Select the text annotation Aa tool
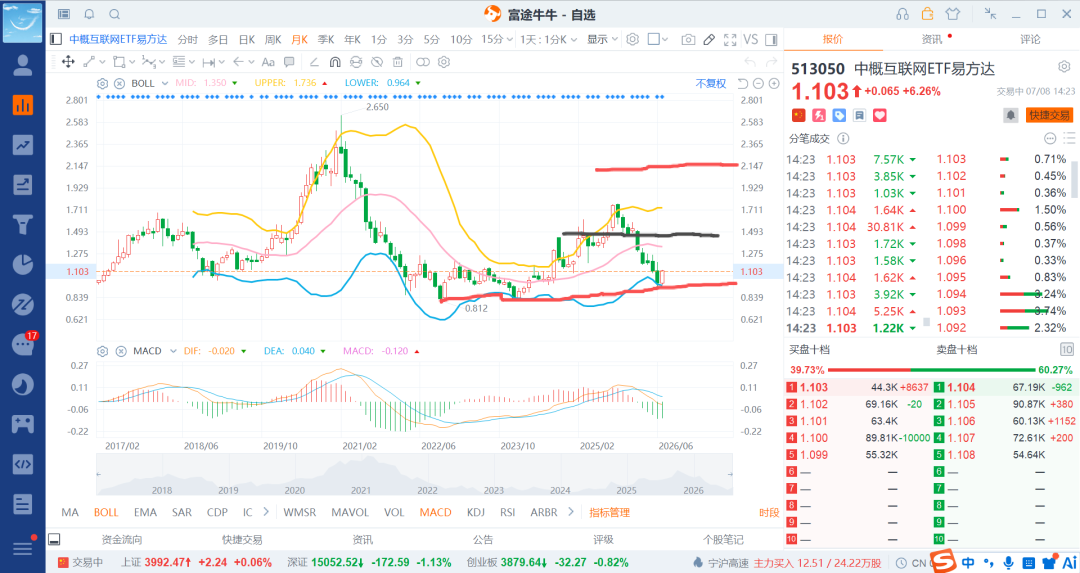 click(x=268, y=62)
